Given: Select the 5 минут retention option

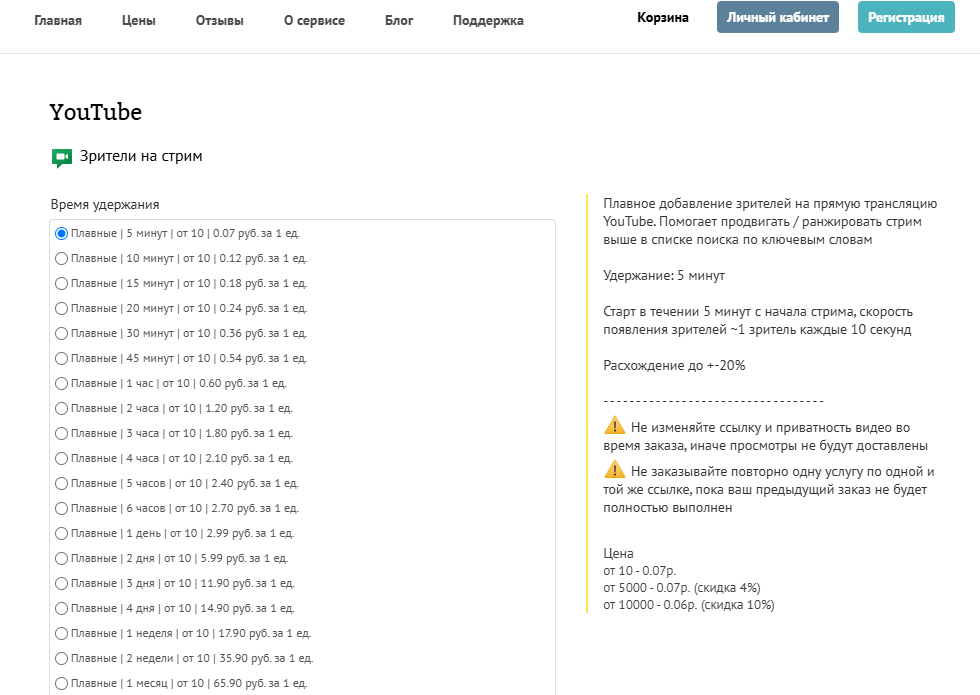Looking at the screenshot, I should point(61,233).
